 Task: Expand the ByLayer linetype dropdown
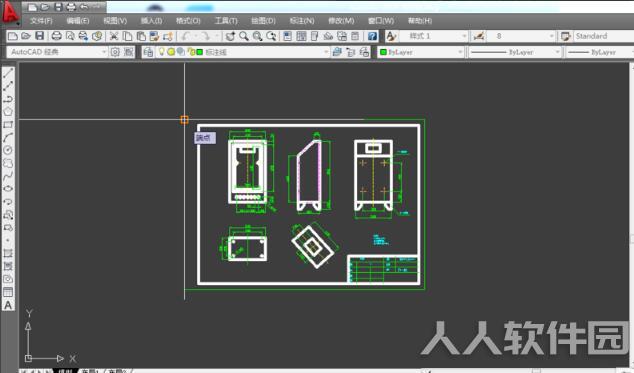tap(515, 52)
